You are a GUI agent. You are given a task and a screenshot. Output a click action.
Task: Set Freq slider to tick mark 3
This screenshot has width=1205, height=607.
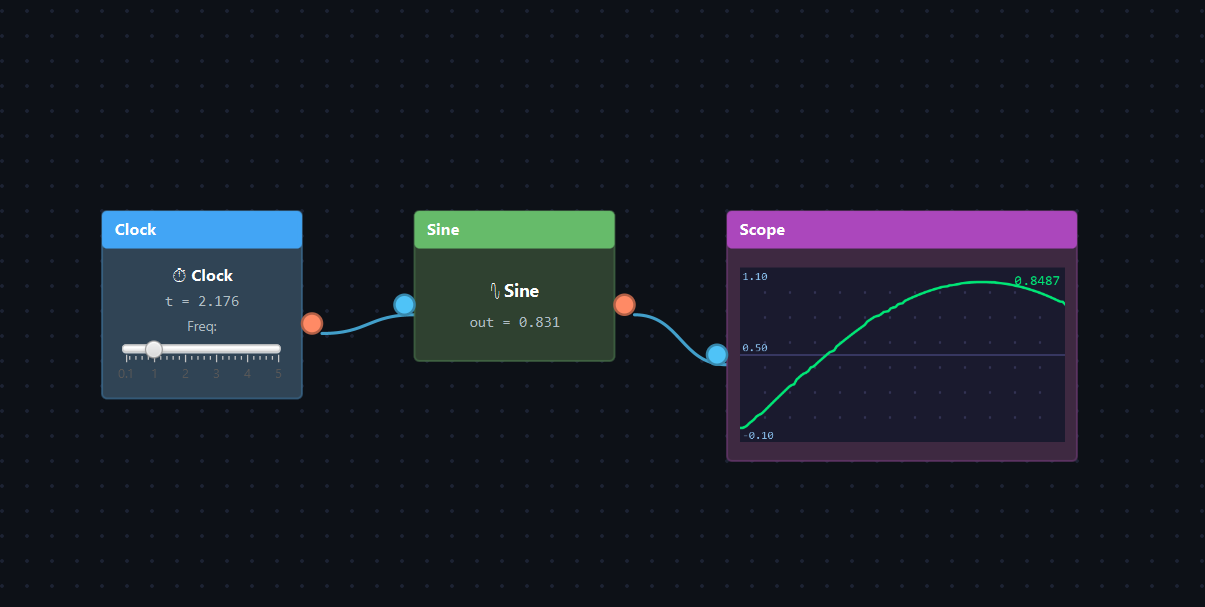click(x=216, y=349)
